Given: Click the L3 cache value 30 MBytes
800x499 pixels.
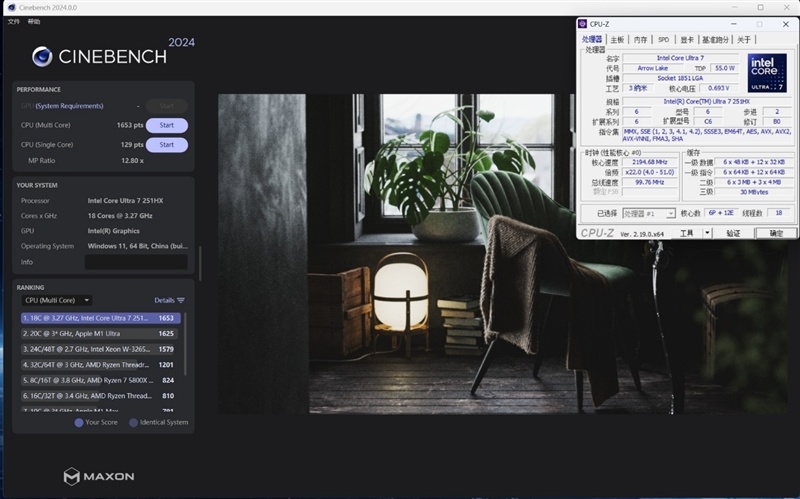Looking at the screenshot, I should 754,192.
